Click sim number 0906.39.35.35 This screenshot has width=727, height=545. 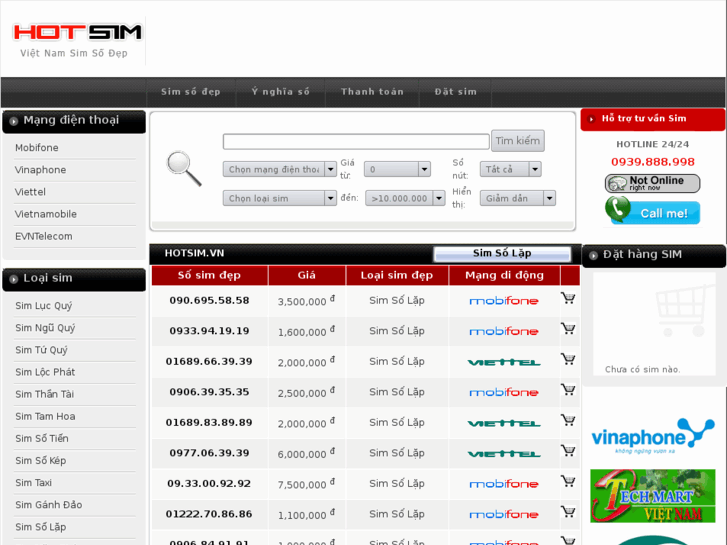click(x=210, y=392)
